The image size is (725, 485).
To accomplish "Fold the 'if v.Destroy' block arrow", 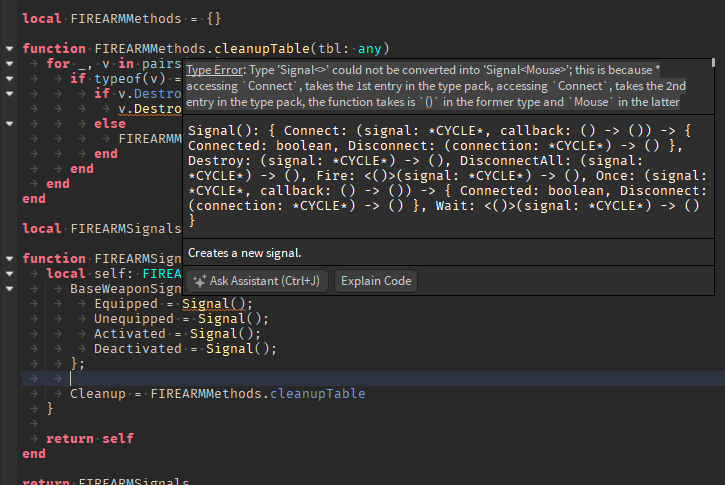I will (9, 93).
